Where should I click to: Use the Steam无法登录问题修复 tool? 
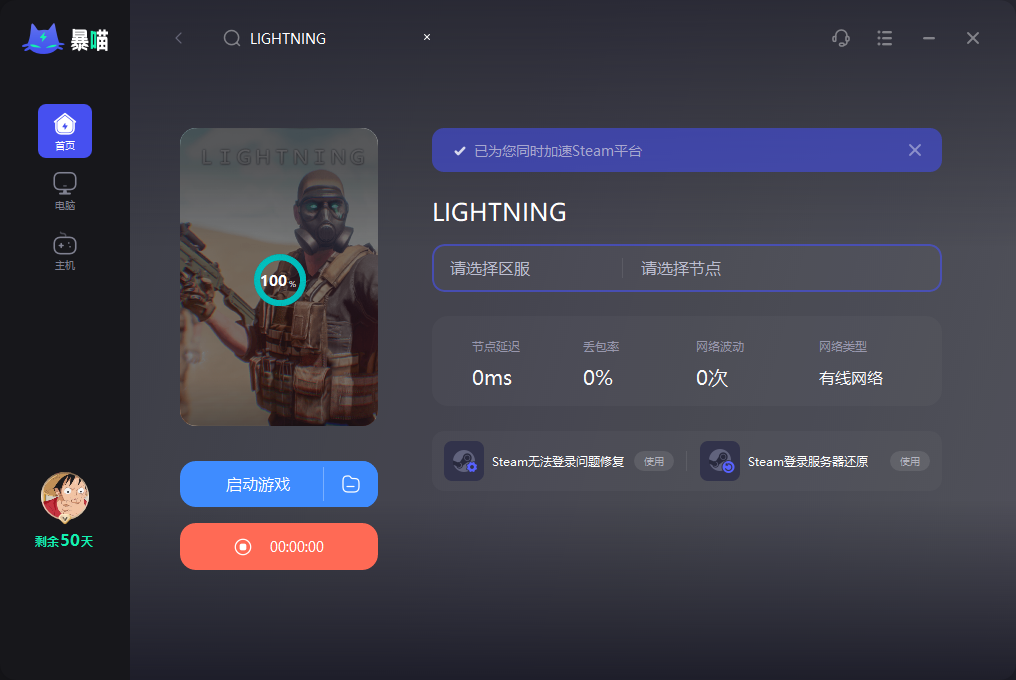(654, 462)
